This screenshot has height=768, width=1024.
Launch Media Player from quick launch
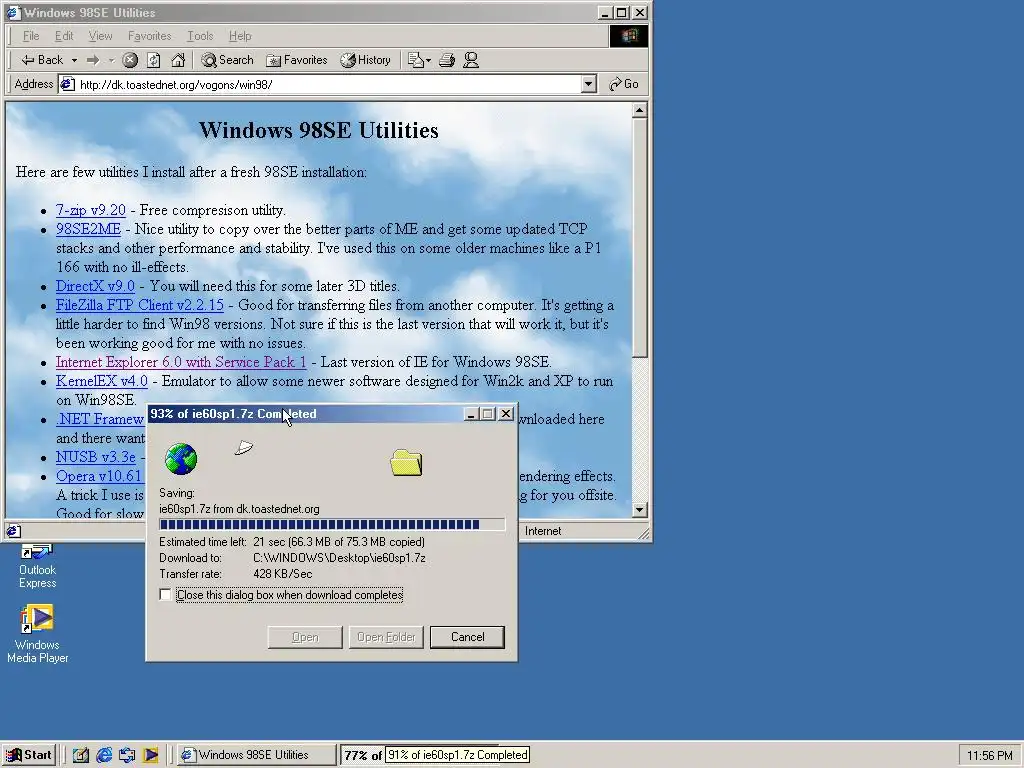point(150,755)
